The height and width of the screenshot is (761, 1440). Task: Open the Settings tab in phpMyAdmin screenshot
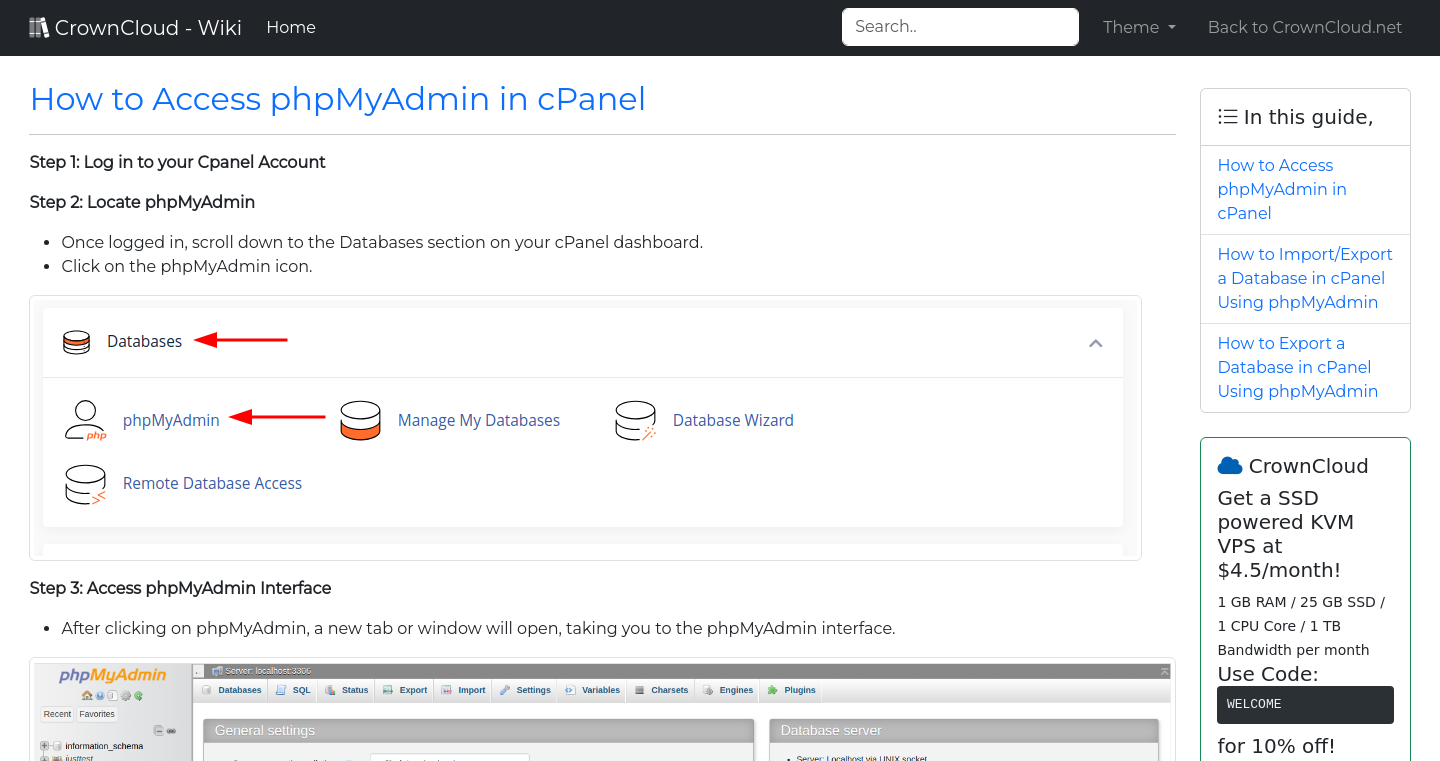click(526, 690)
